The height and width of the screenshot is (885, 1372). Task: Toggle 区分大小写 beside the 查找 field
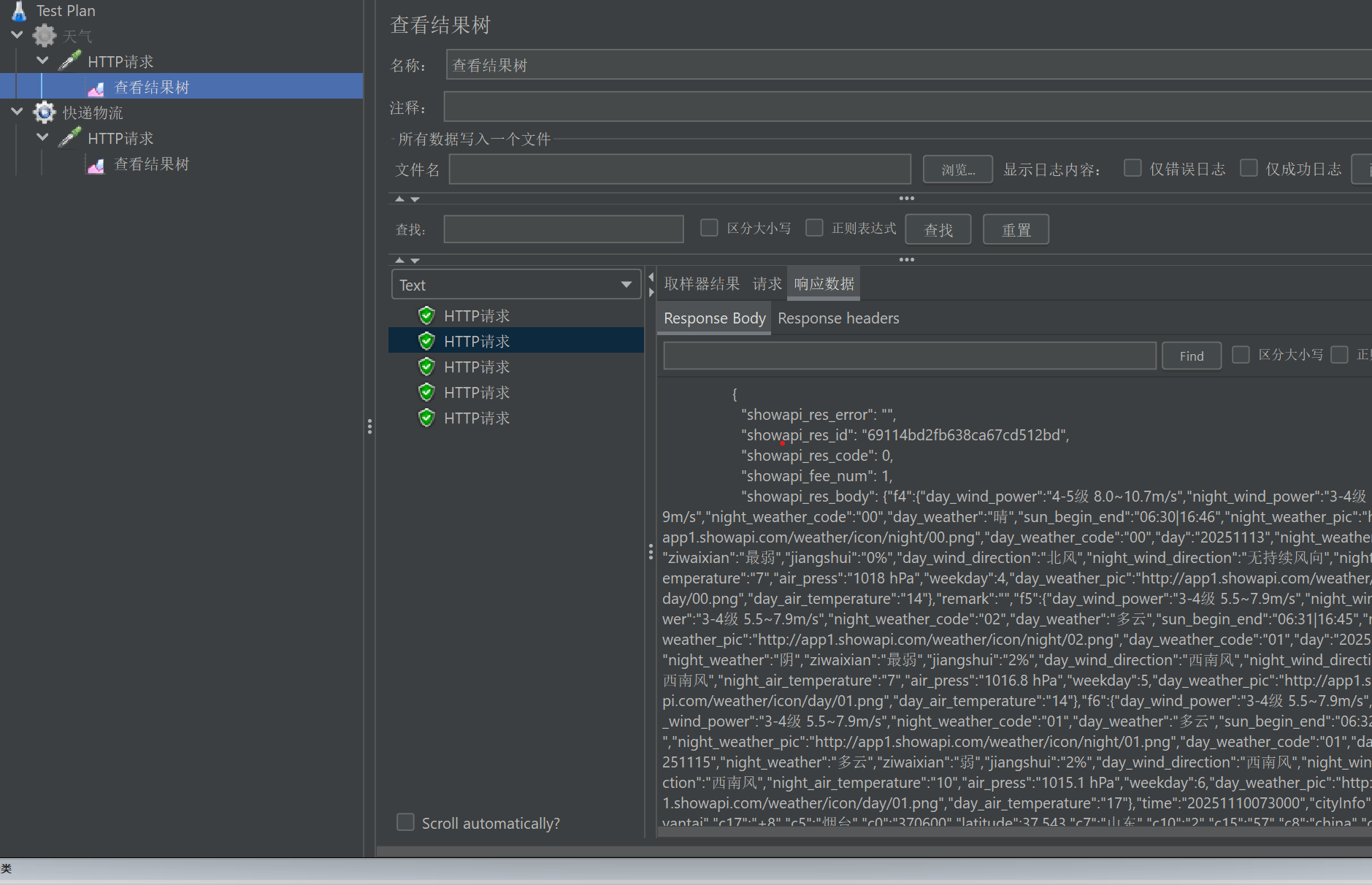tap(709, 228)
